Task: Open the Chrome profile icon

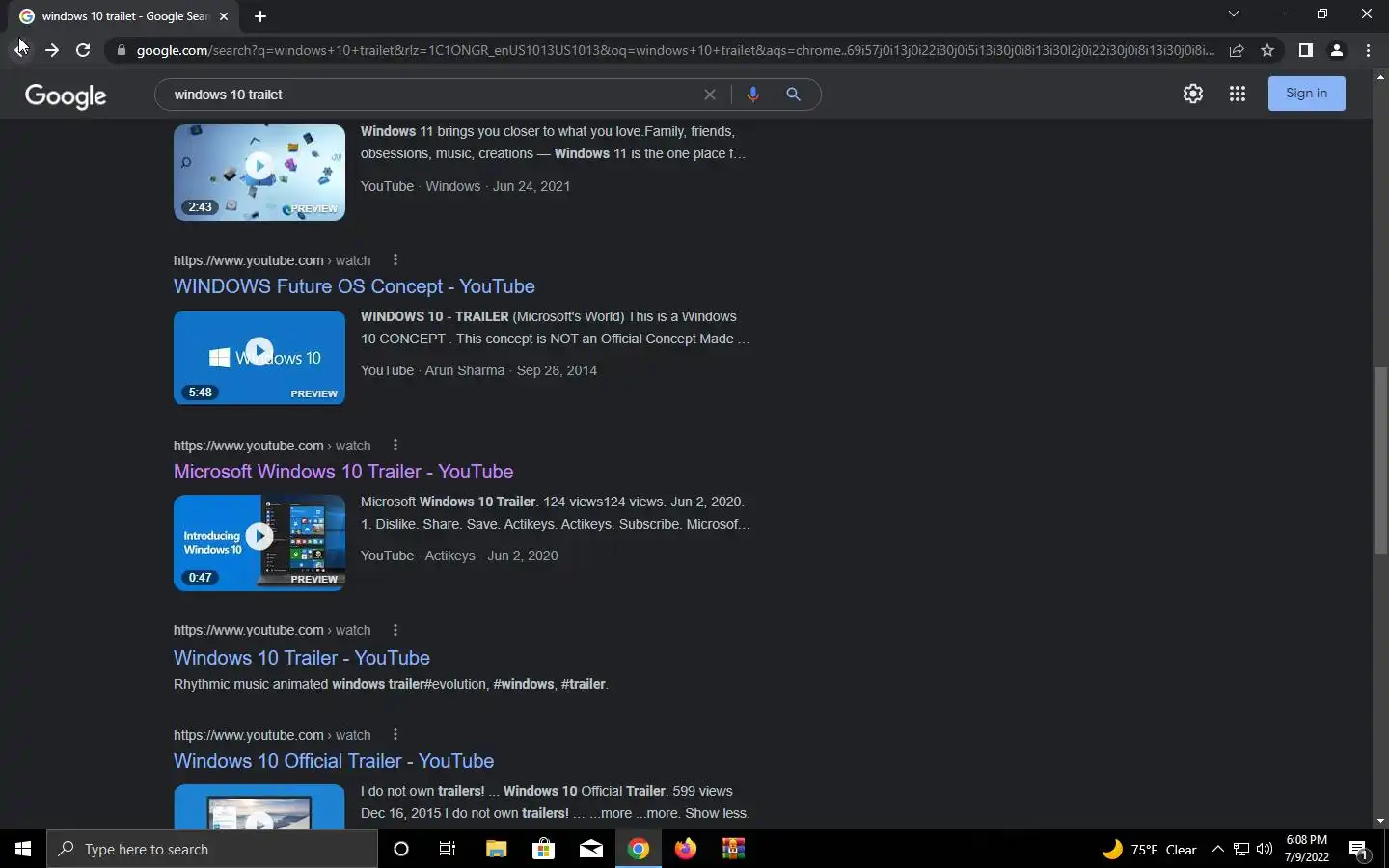Action: pyautogui.click(x=1337, y=50)
